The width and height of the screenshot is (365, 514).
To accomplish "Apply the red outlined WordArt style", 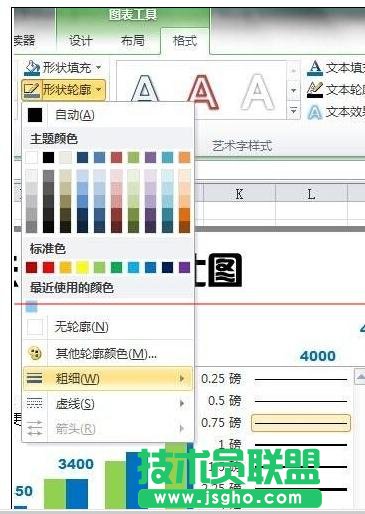I will [x=202, y=92].
